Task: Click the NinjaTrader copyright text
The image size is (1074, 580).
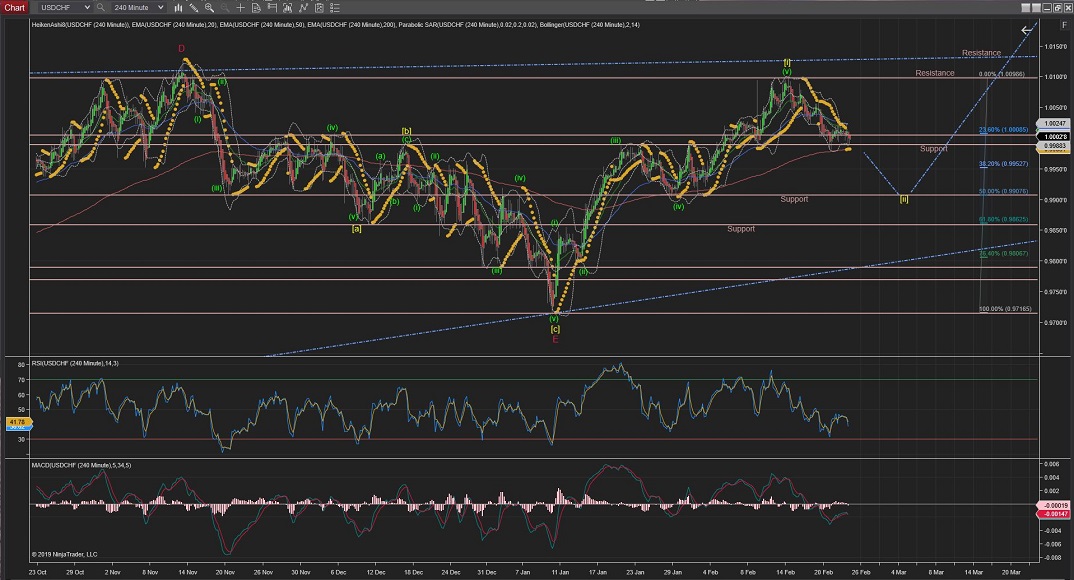Action: click(x=64, y=555)
